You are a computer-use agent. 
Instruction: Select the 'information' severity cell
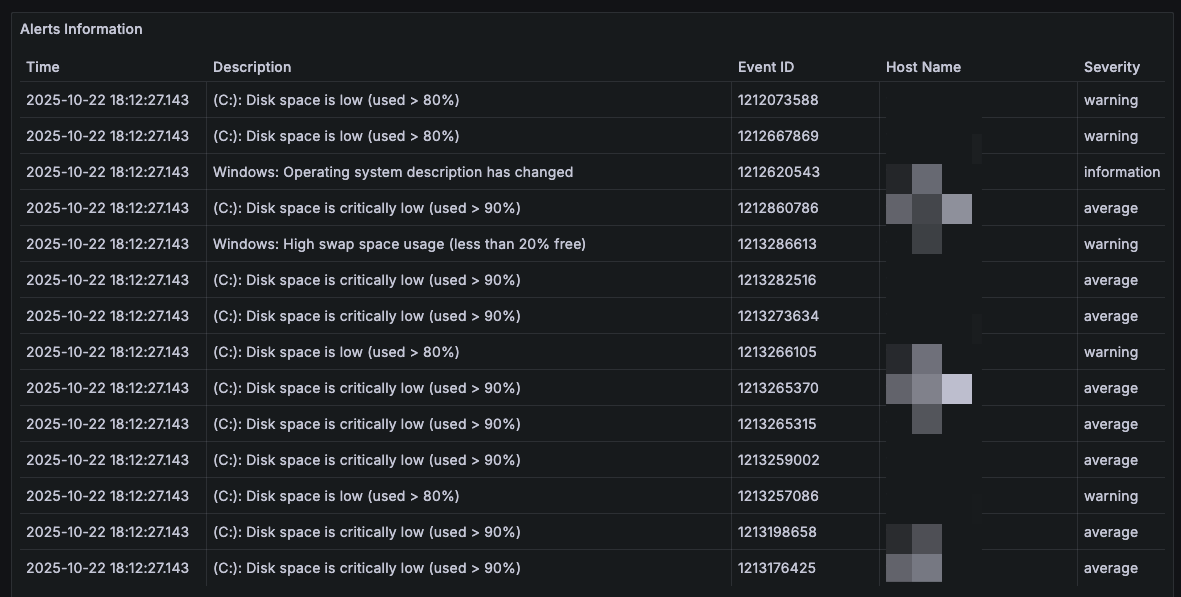(1121, 172)
